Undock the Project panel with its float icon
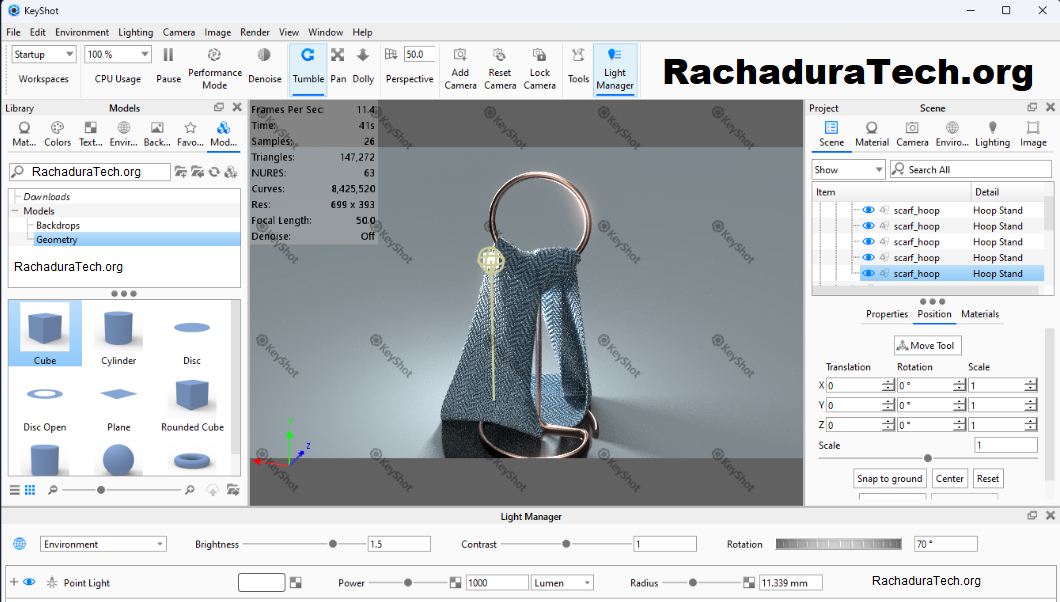The image size is (1060, 602). pyautogui.click(x=1032, y=107)
